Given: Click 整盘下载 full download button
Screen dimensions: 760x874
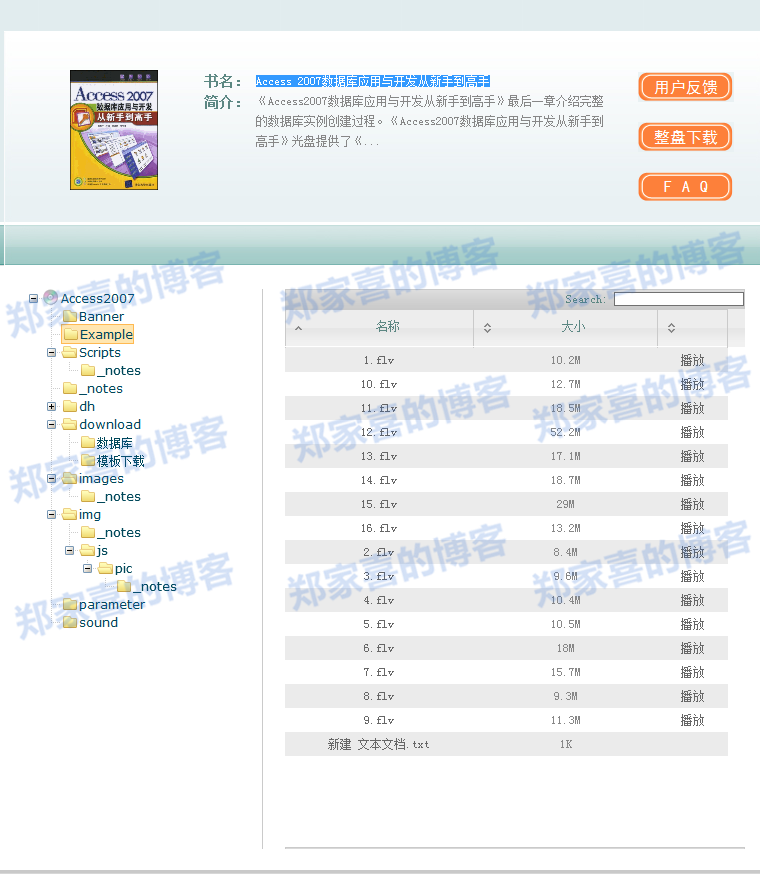Looking at the screenshot, I should (685, 137).
